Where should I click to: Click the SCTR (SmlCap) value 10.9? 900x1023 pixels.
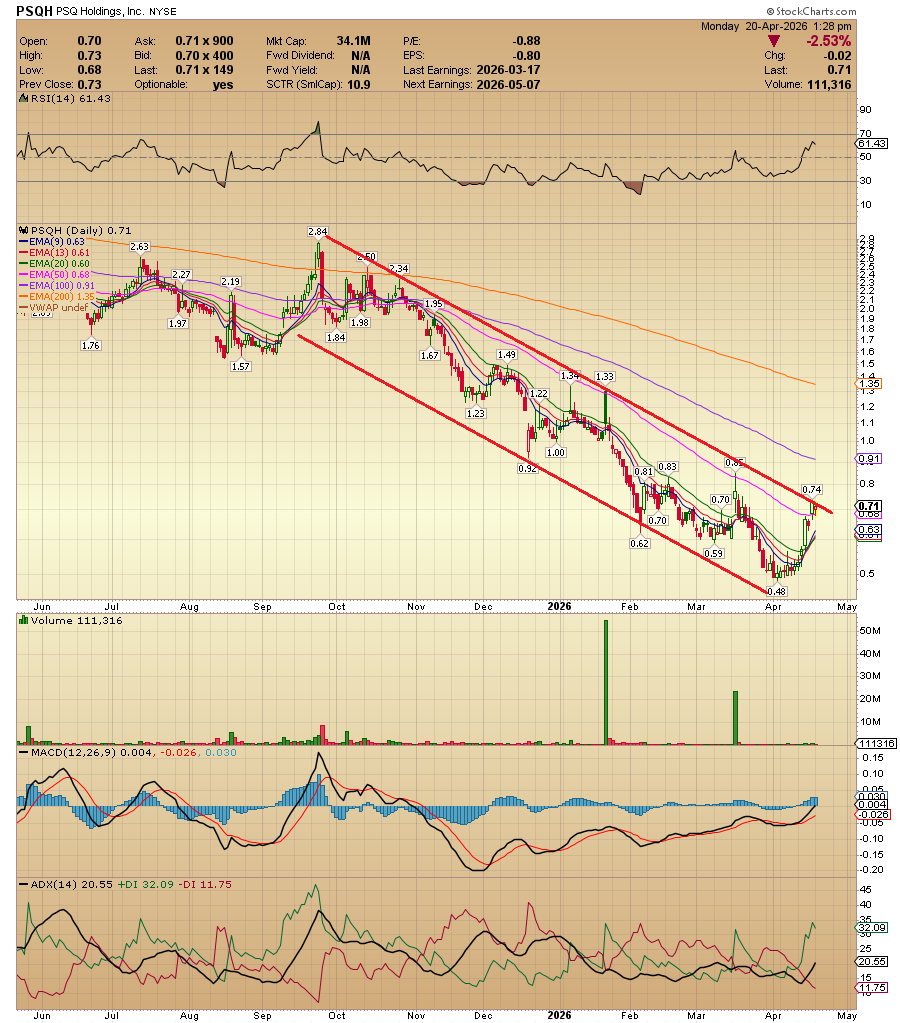358,85
